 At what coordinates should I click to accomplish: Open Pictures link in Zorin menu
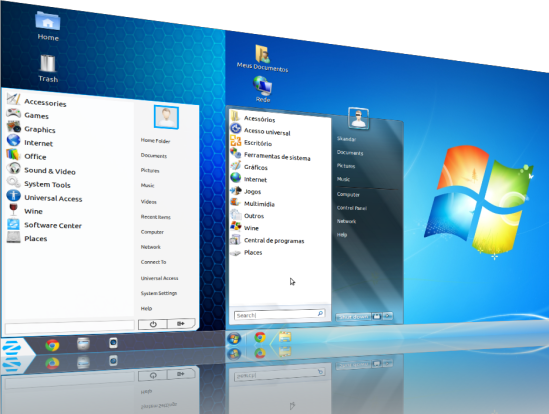[x=150, y=171]
